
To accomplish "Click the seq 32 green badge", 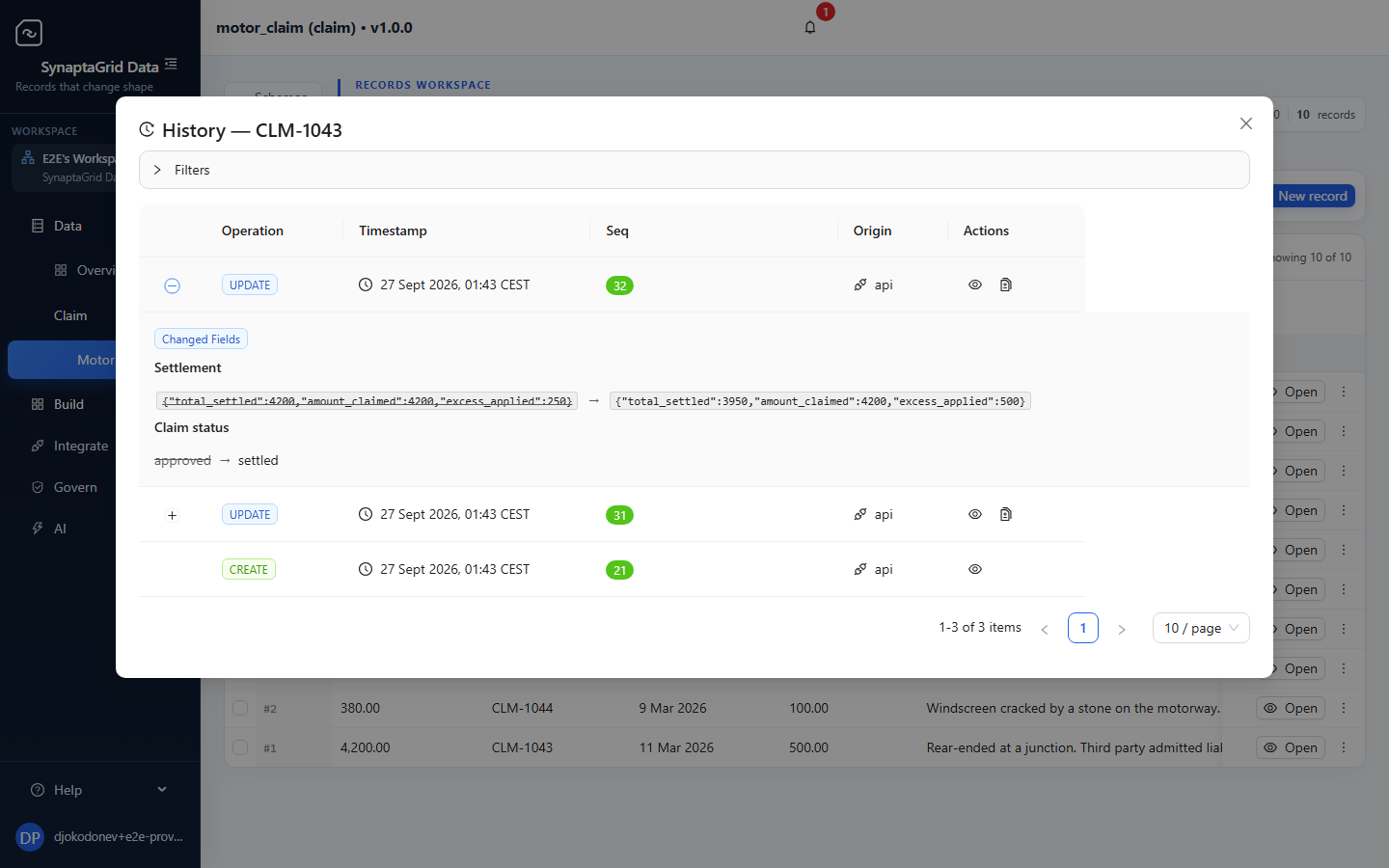I will click(619, 285).
